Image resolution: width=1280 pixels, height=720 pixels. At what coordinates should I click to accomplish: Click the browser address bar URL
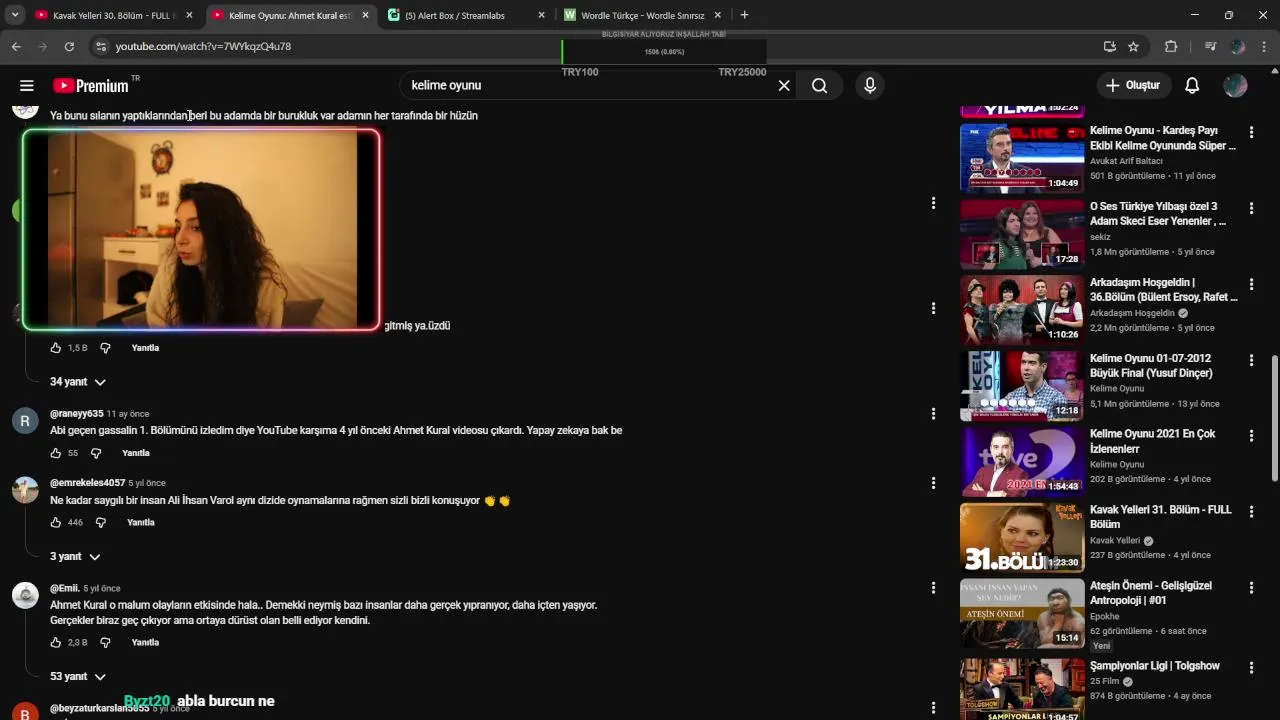[x=203, y=46]
